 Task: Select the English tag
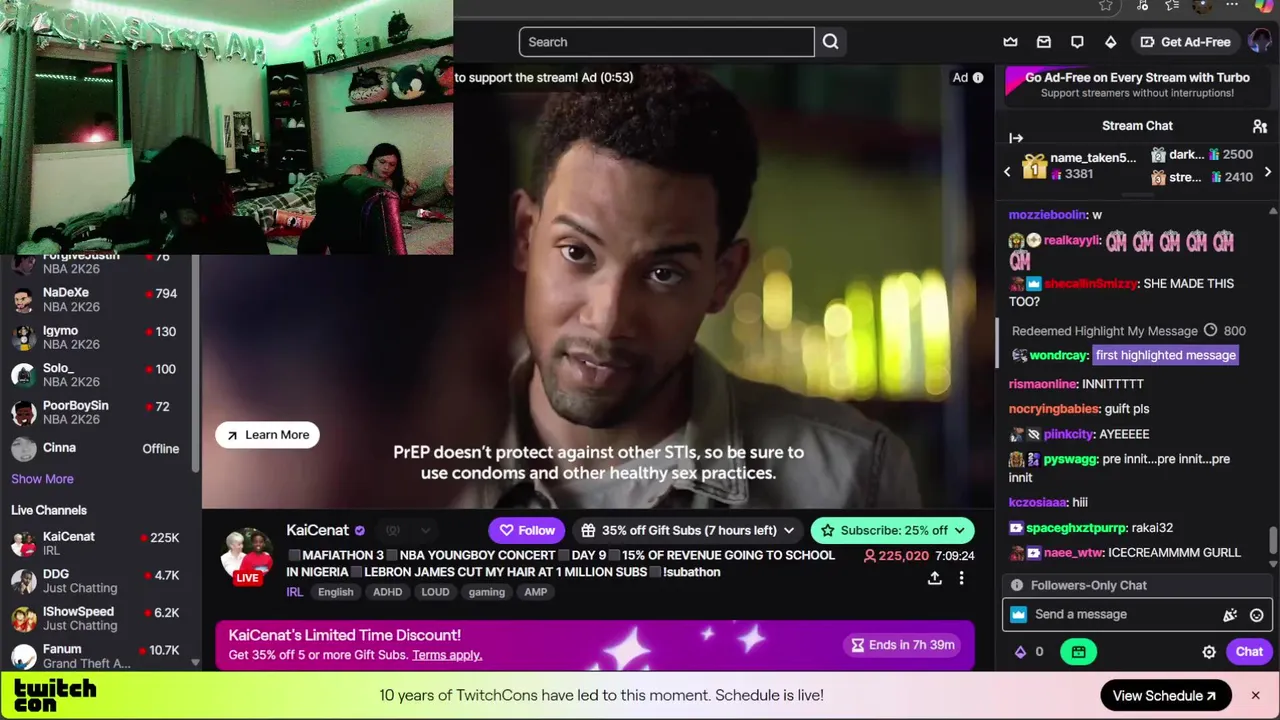pyautogui.click(x=336, y=592)
